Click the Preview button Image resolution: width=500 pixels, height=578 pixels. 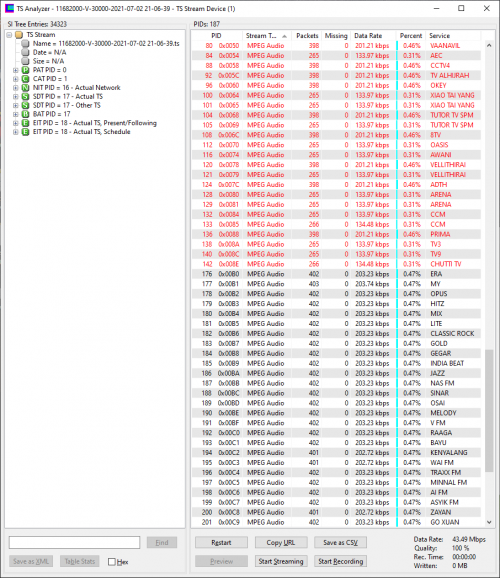point(221,561)
